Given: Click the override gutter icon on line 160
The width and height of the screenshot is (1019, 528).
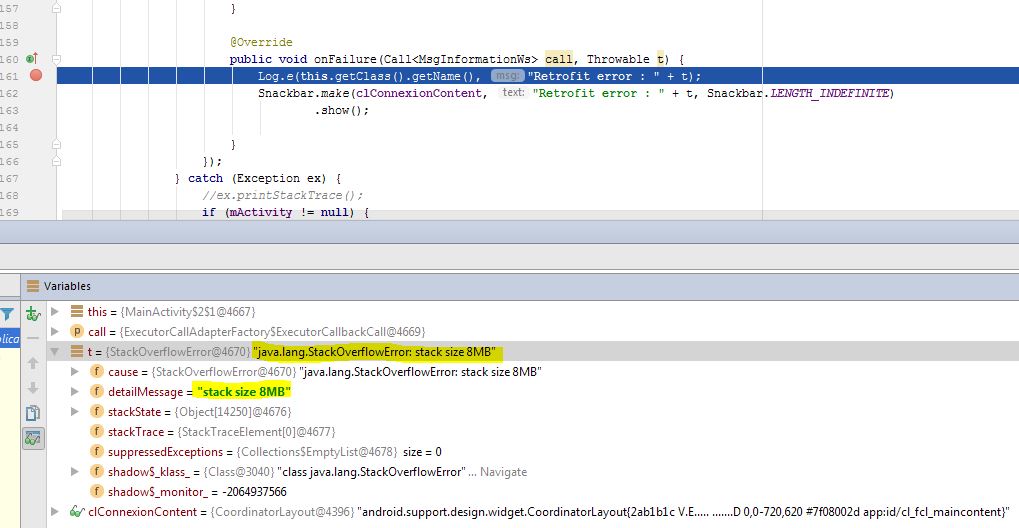Looking at the screenshot, I should [31, 59].
